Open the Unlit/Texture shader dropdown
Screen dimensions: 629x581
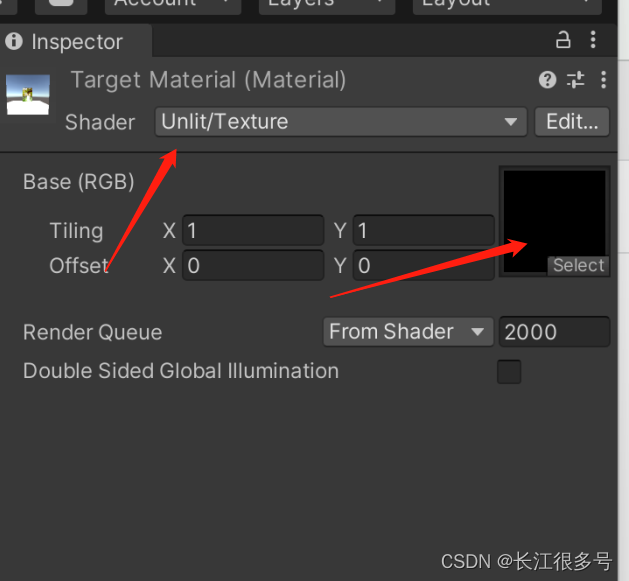point(340,122)
